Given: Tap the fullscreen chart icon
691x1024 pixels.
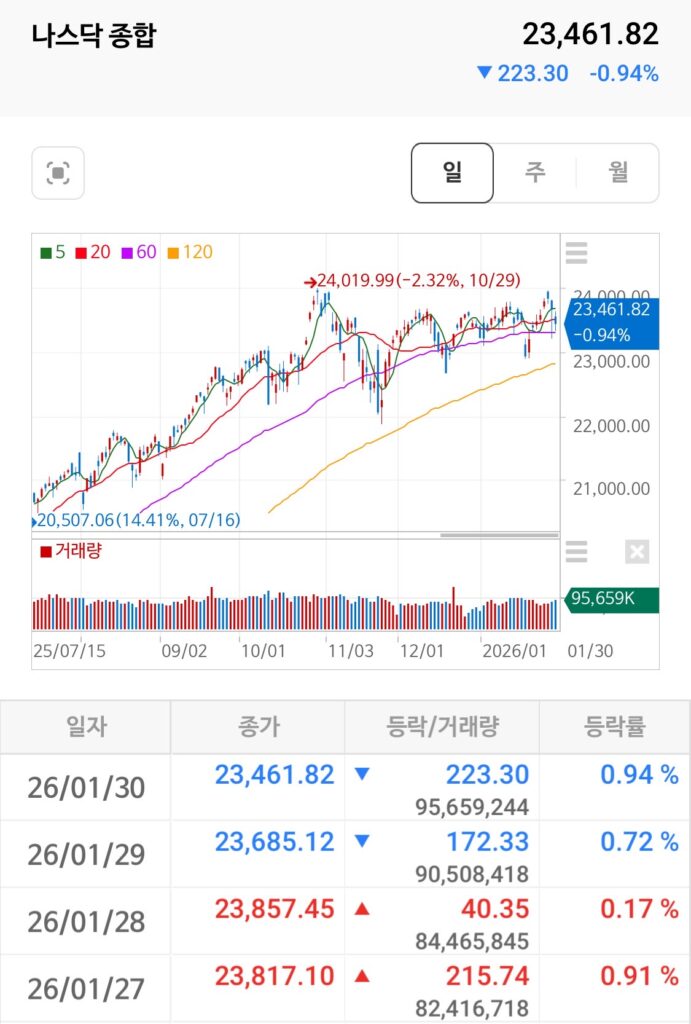Looking at the screenshot, I should point(58,174).
